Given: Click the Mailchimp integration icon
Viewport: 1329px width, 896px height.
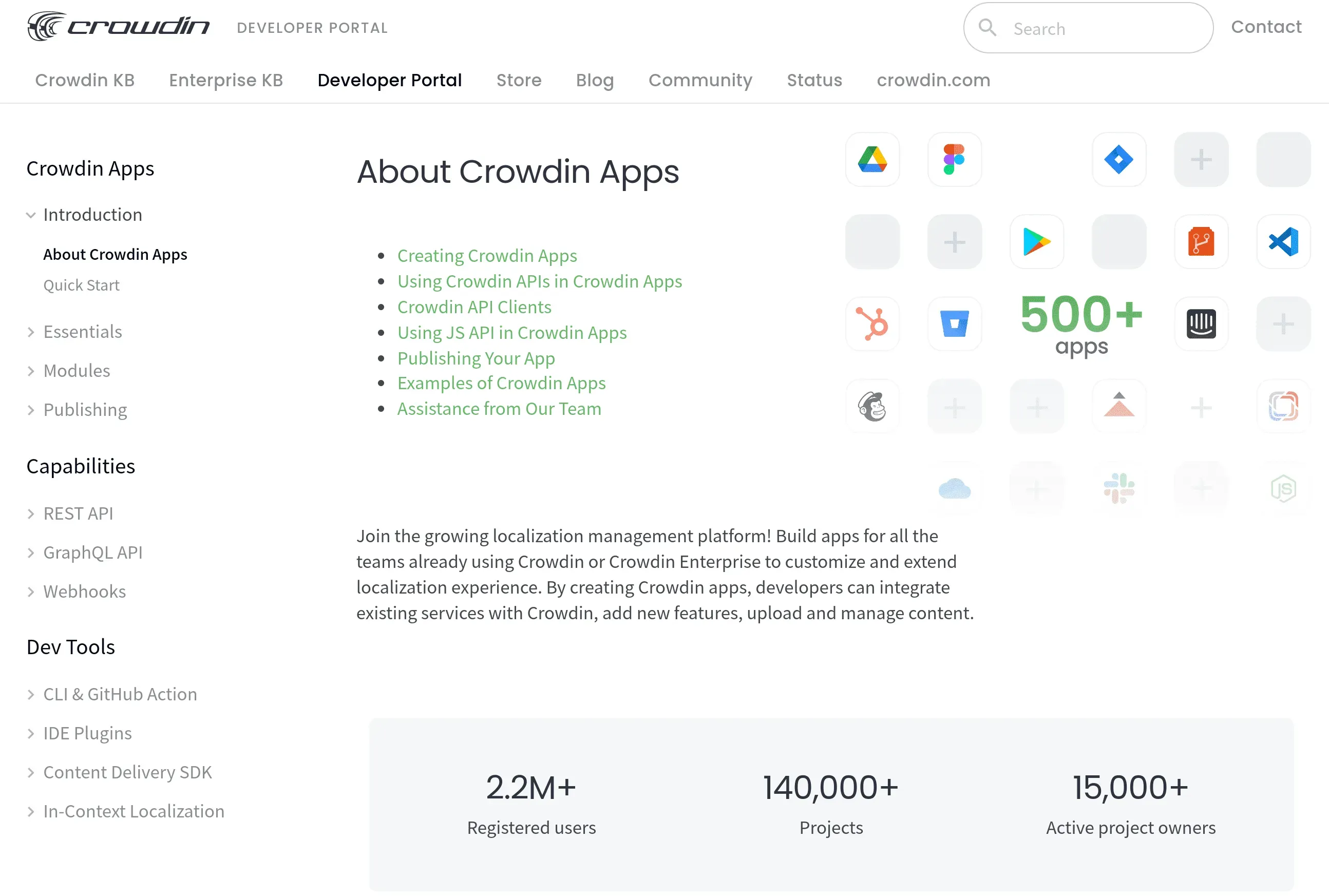Looking at the screenshot, I should 871,406.
